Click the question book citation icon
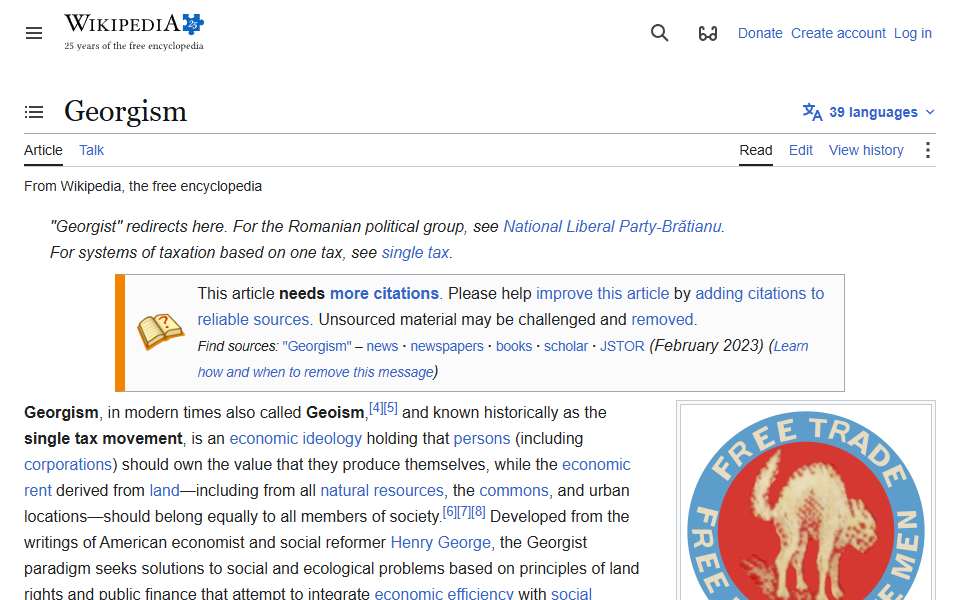Screen dimensions: 960x600 [x=160, y=331]
